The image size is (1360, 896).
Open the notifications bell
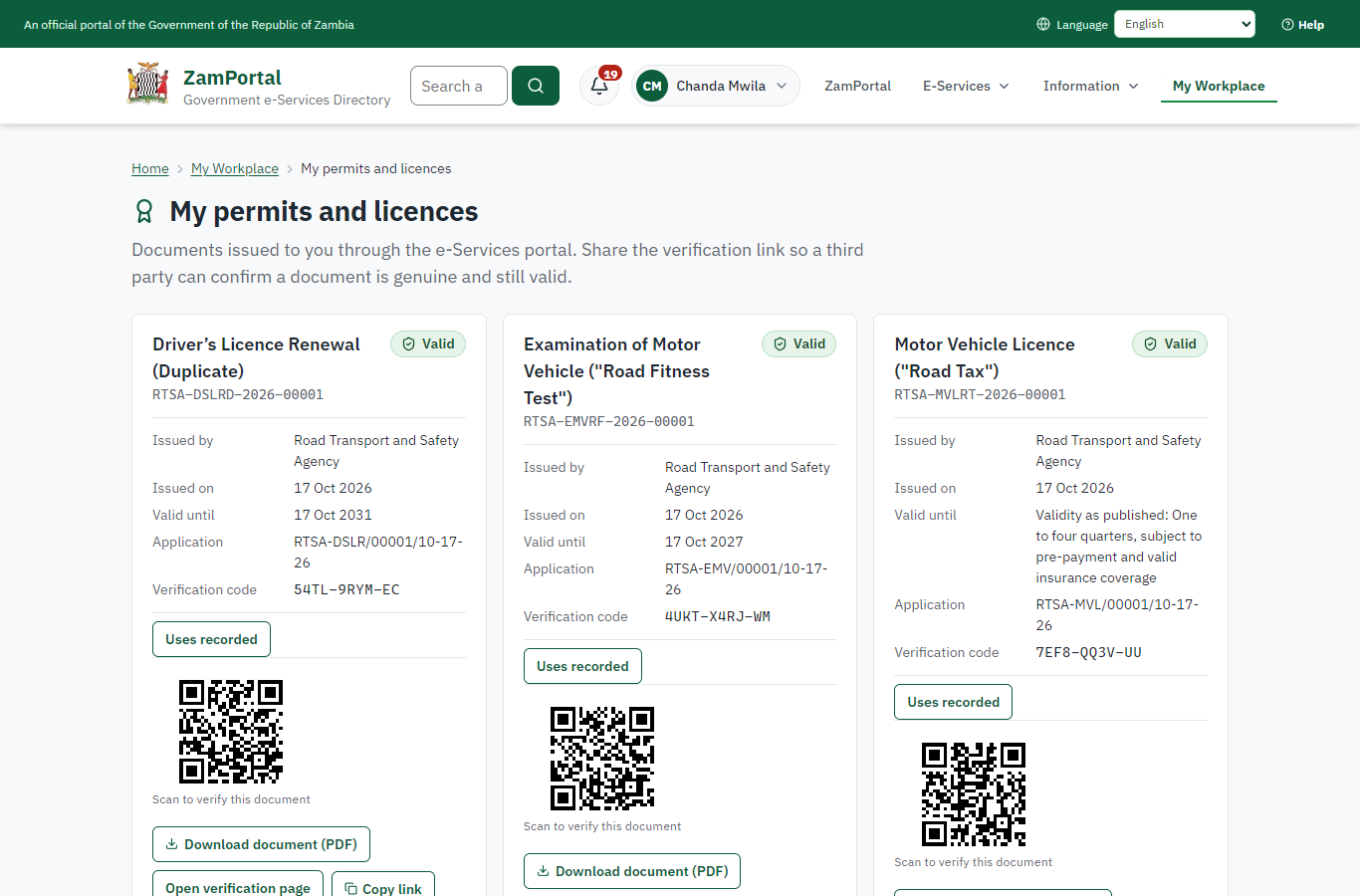(599, 86)
